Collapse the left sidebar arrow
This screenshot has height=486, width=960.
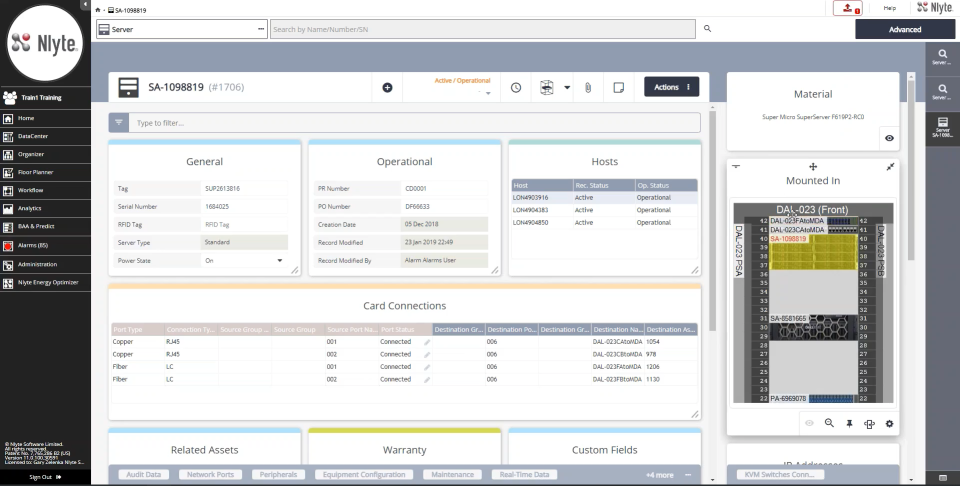85,4
